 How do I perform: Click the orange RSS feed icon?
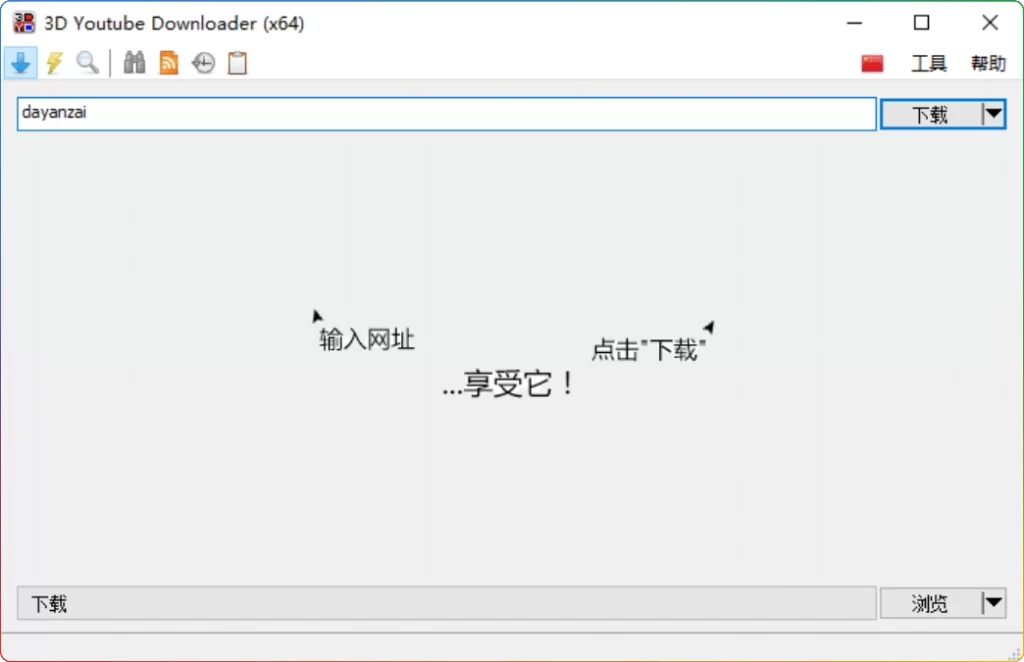[x=168, y=62]
